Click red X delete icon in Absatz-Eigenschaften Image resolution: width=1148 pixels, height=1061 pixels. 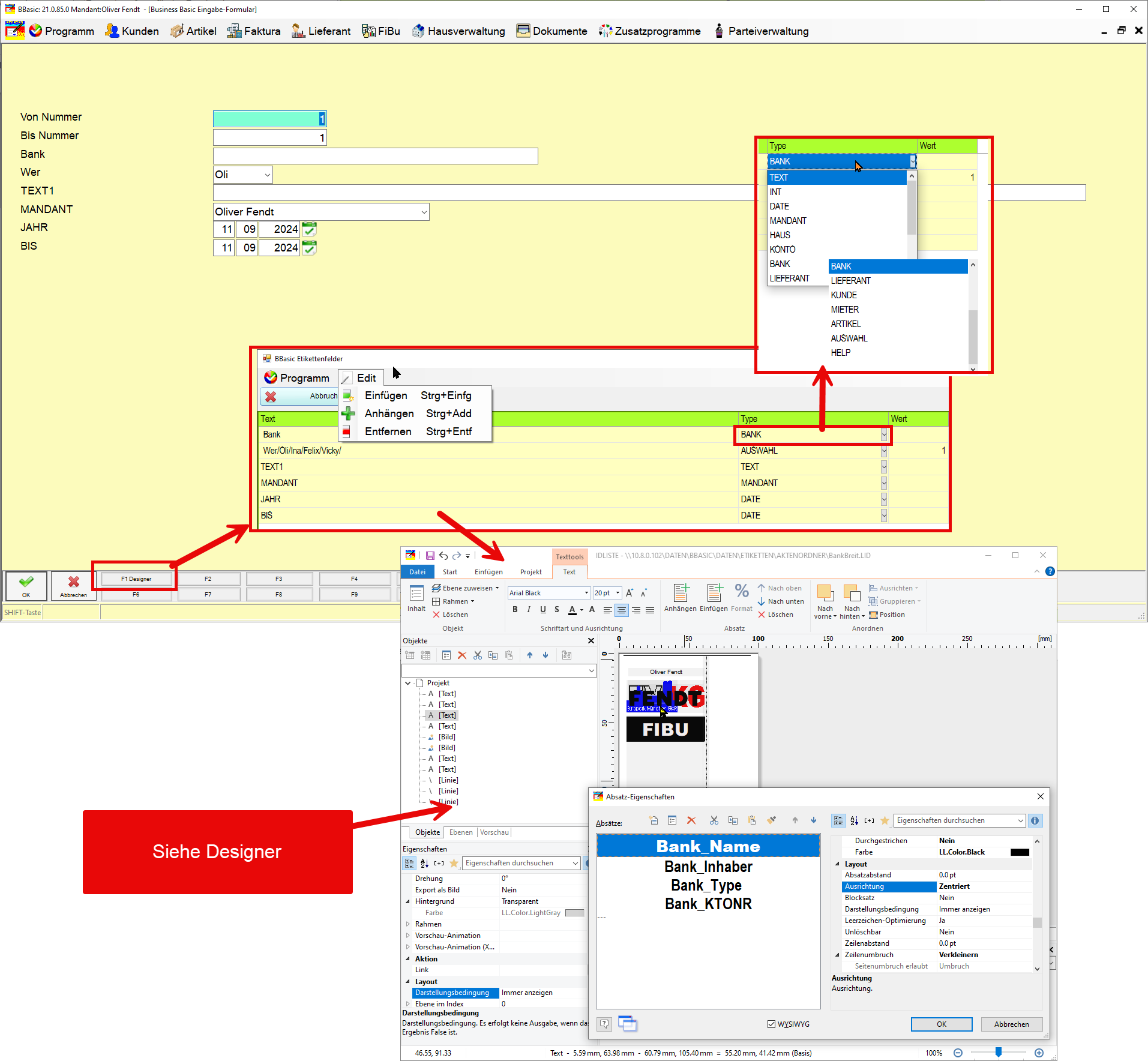[691, 820]
